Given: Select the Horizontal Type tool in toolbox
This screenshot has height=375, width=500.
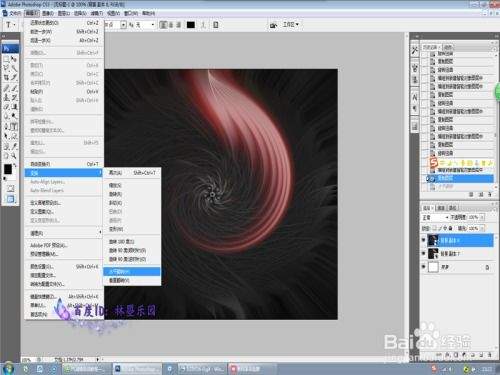Looking at the screenshot, I should coord(14,127).
